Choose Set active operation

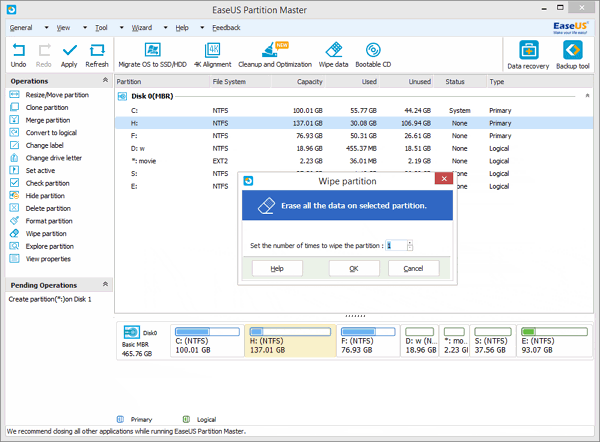(40, 171)
